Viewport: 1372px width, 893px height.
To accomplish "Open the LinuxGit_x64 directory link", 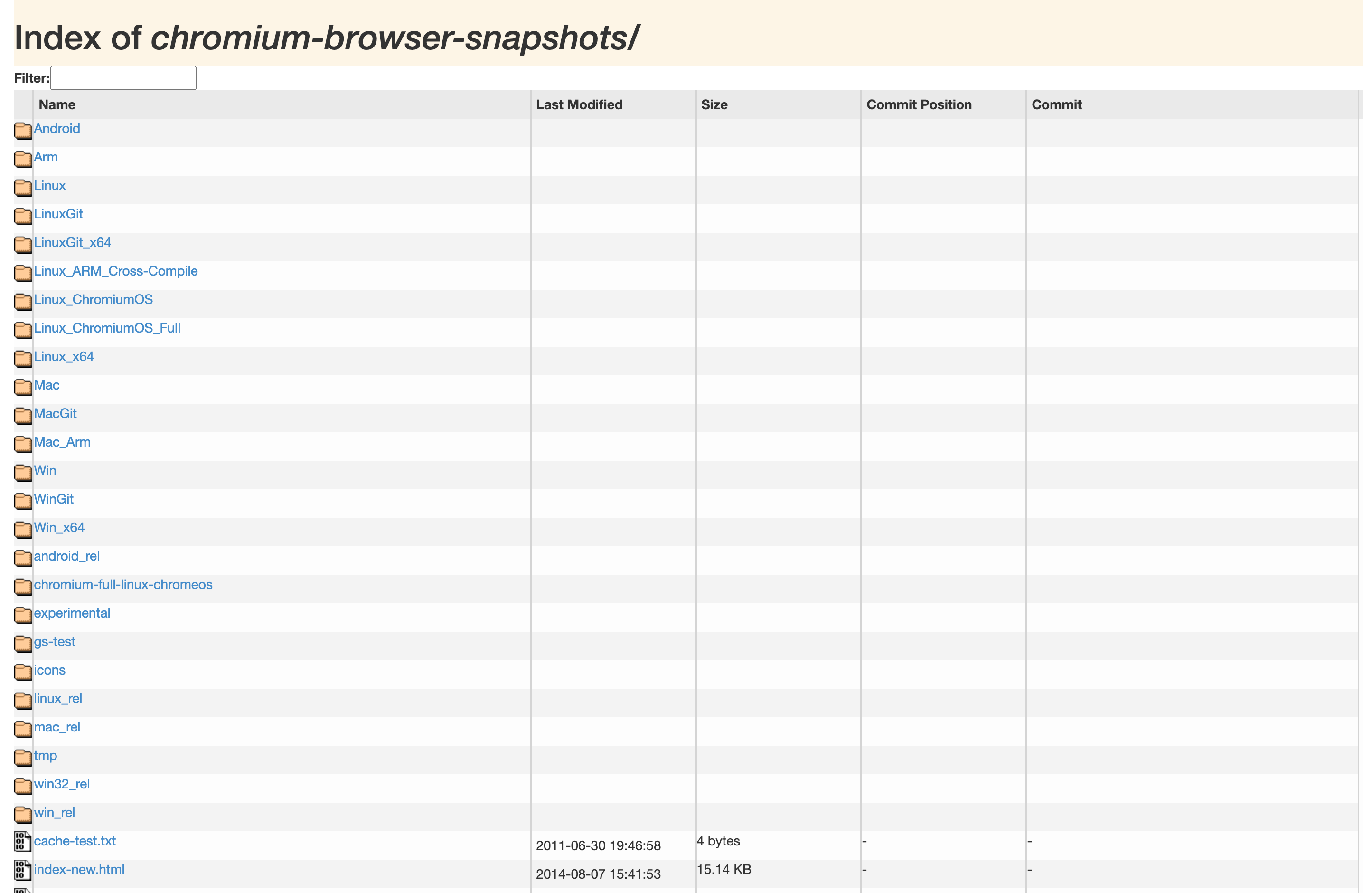I will click(x=73, y=242).
